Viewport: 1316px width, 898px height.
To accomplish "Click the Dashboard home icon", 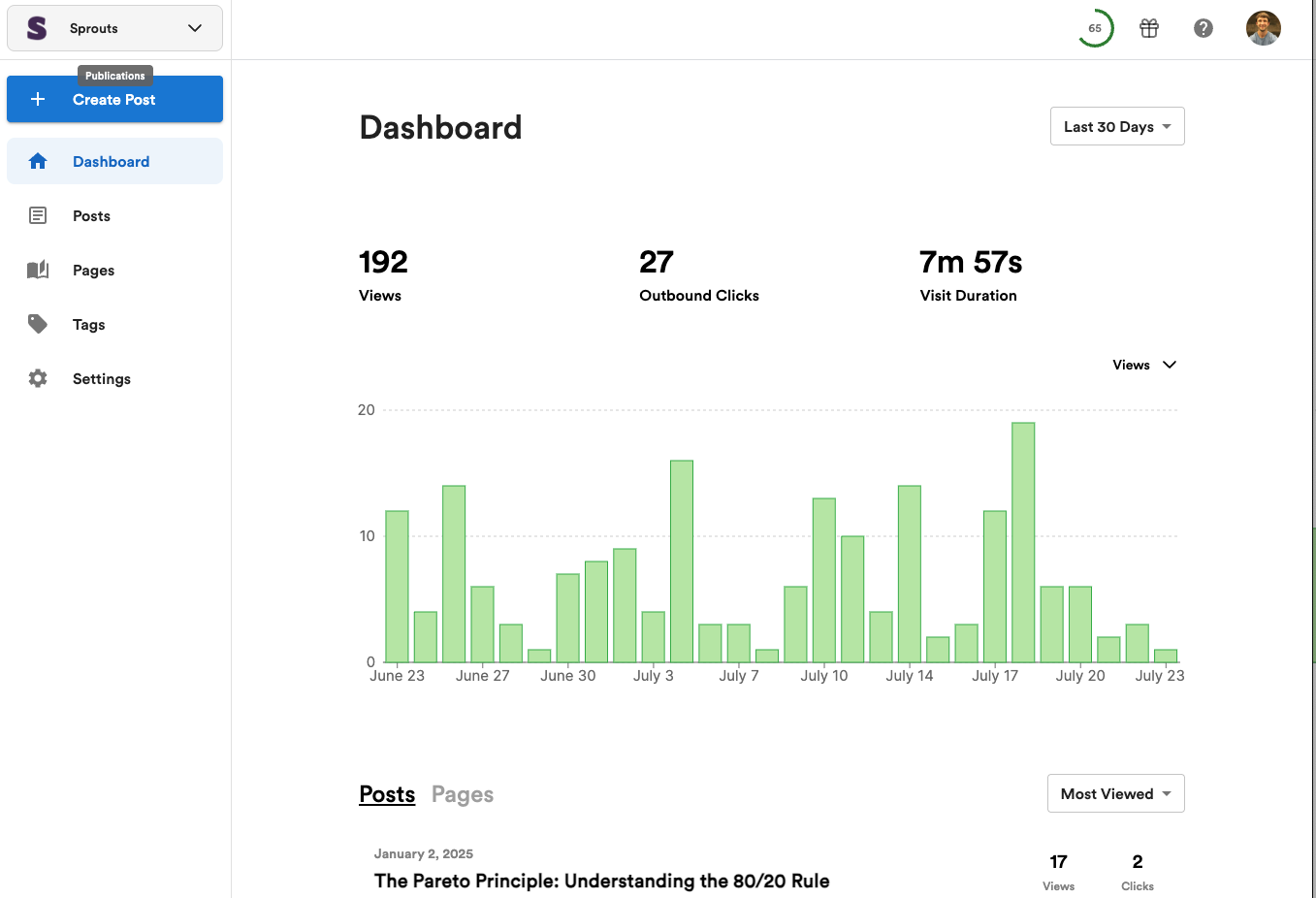I will coord(38,161).
